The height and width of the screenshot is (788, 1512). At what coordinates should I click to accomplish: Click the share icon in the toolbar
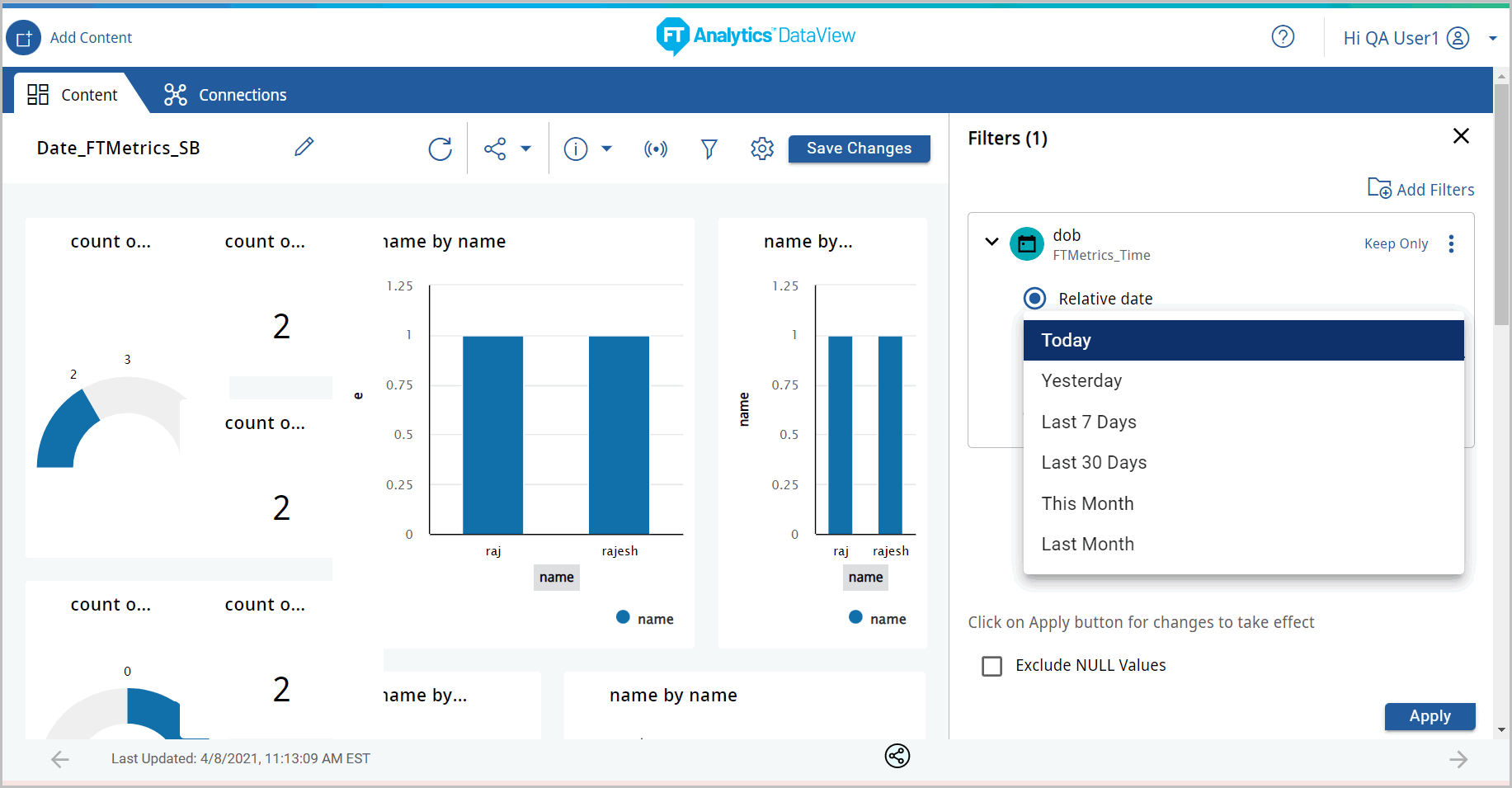pyautogui.click(x=495, y=149)
